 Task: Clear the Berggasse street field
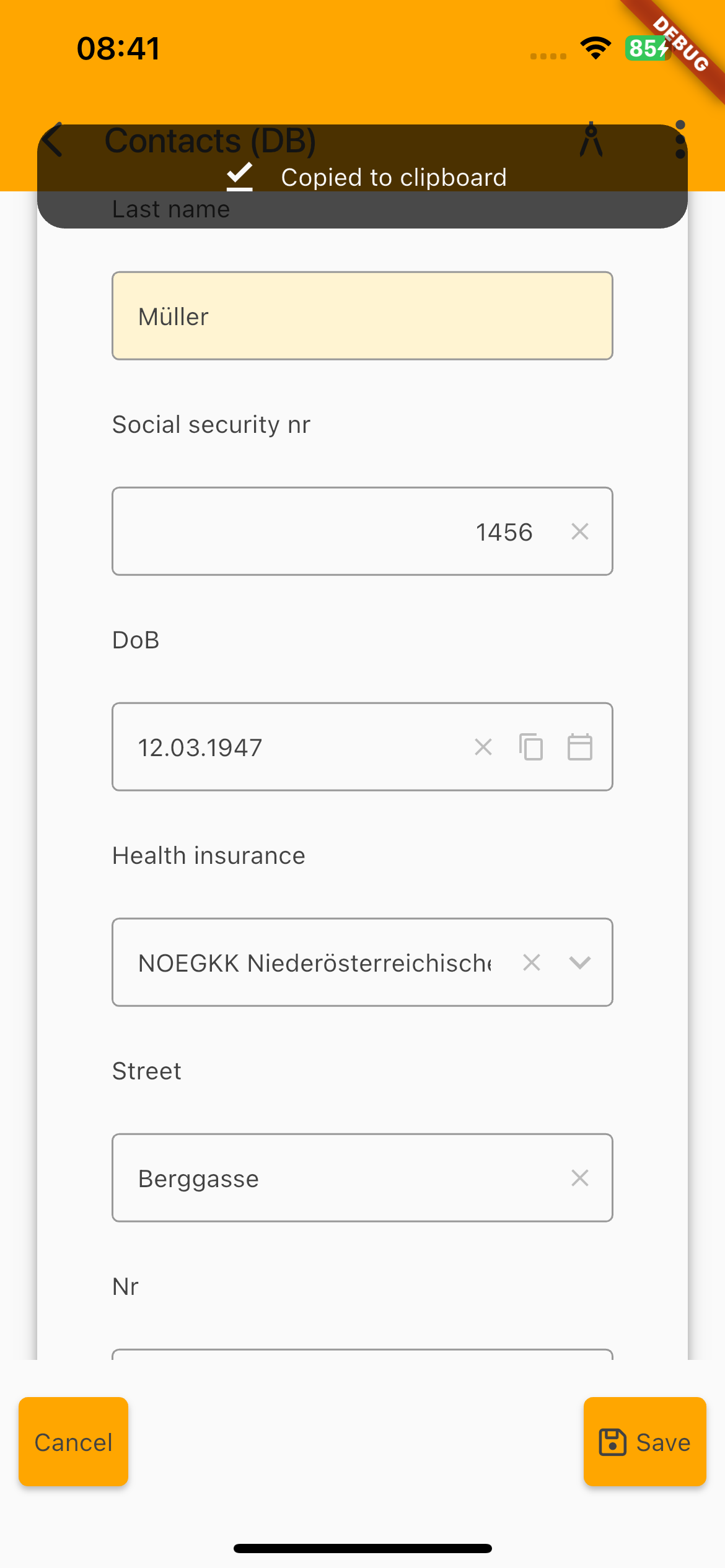580,1178
